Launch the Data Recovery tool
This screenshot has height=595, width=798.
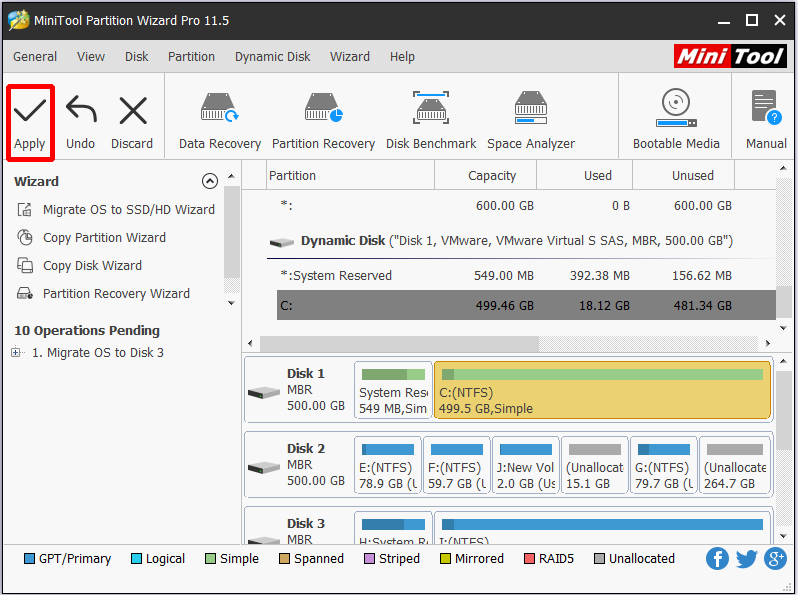tap(220, 121)
